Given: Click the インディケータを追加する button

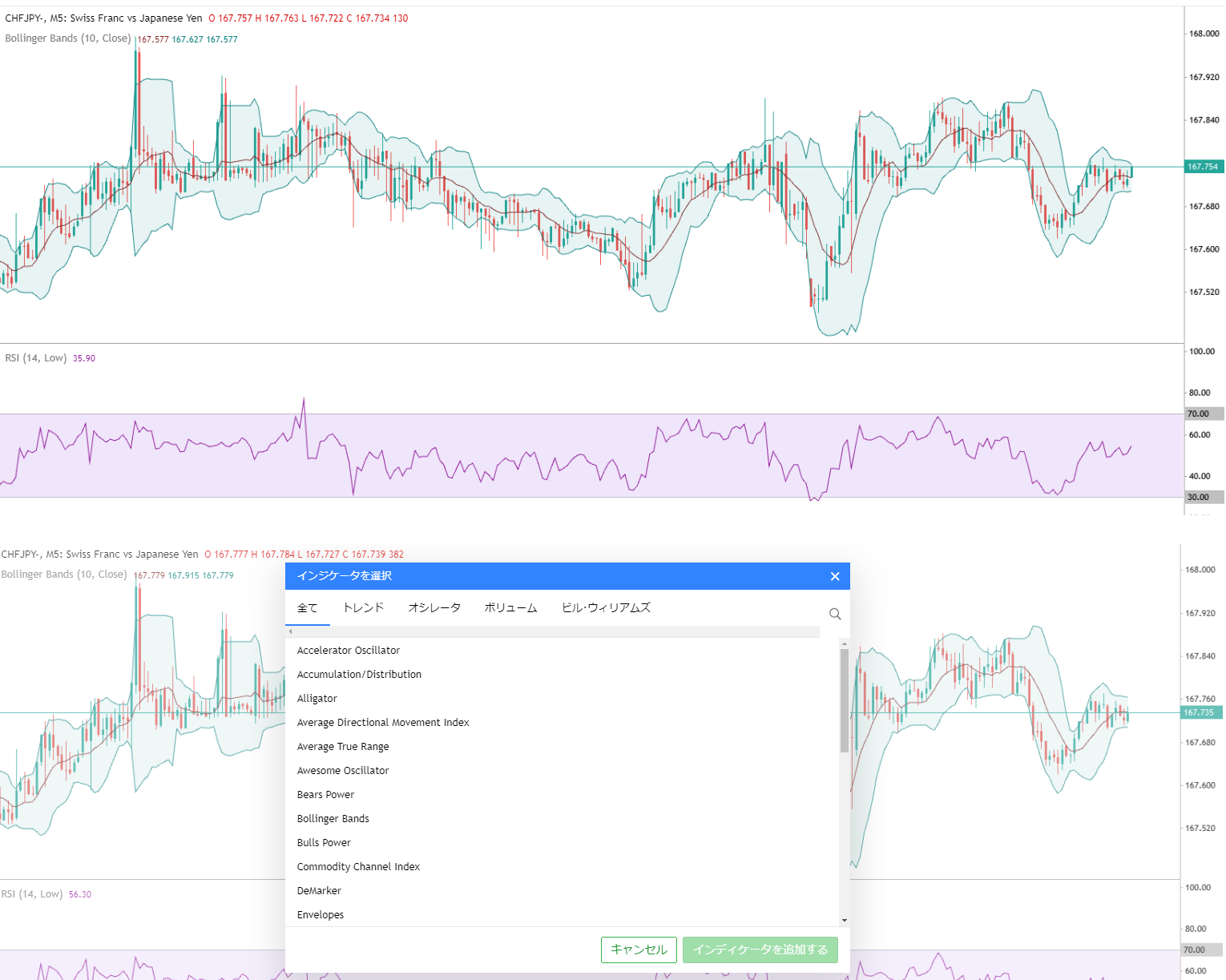Looking at the screenshot, I should point(760,950).
